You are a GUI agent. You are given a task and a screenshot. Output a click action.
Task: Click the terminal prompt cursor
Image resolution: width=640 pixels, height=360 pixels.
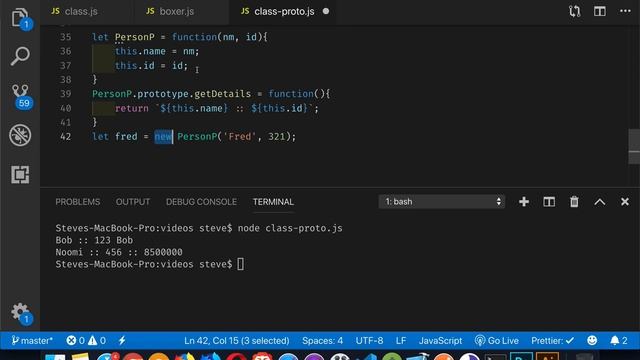pyautogui.click(x=240, y=264)
